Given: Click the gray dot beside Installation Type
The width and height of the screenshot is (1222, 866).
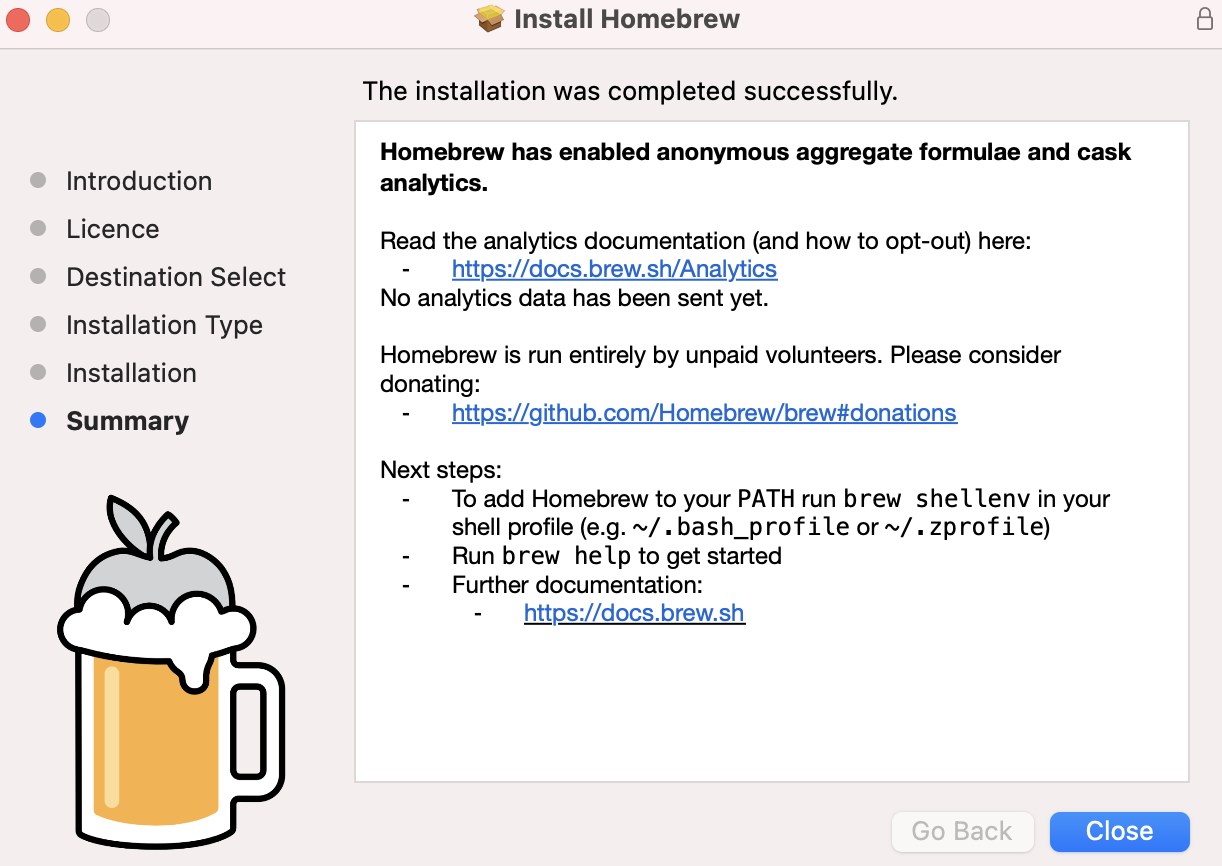Looking at the screenshot, I should pyautogui.click(x=39, y=325).
